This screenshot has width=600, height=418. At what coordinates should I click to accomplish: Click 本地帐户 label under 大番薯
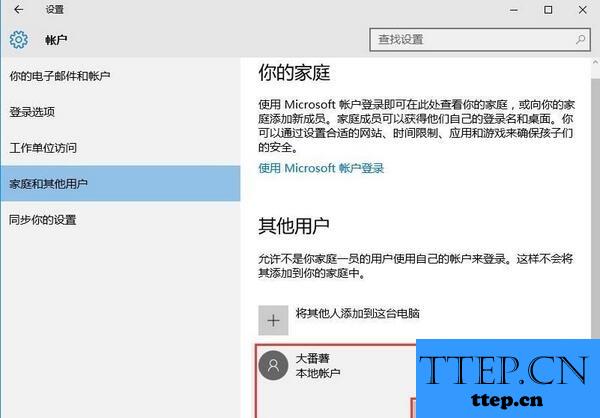click(318, 373)
